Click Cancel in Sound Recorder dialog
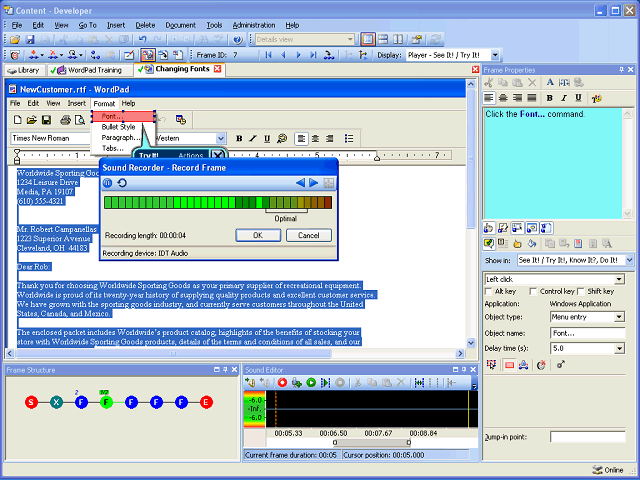This screenshot has height=480, width=640. click(309, 236)
